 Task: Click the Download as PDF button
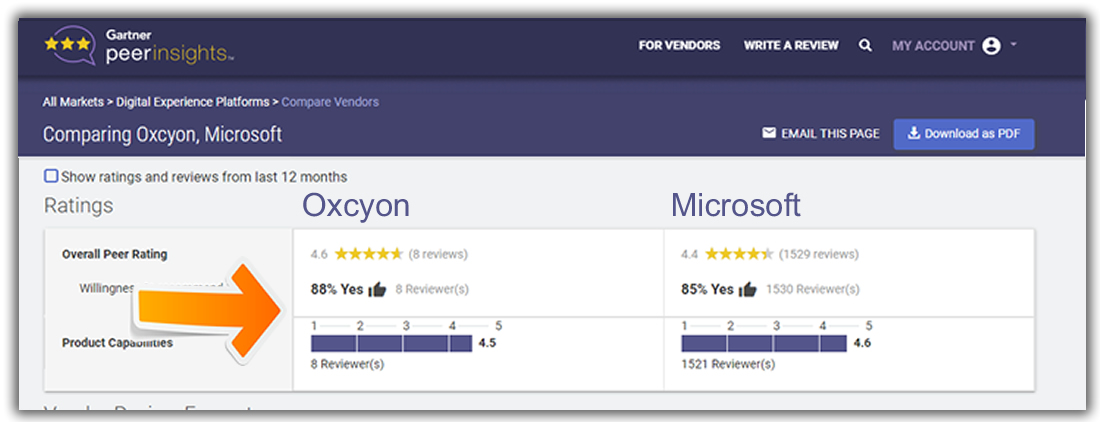(x=964, y=134)
